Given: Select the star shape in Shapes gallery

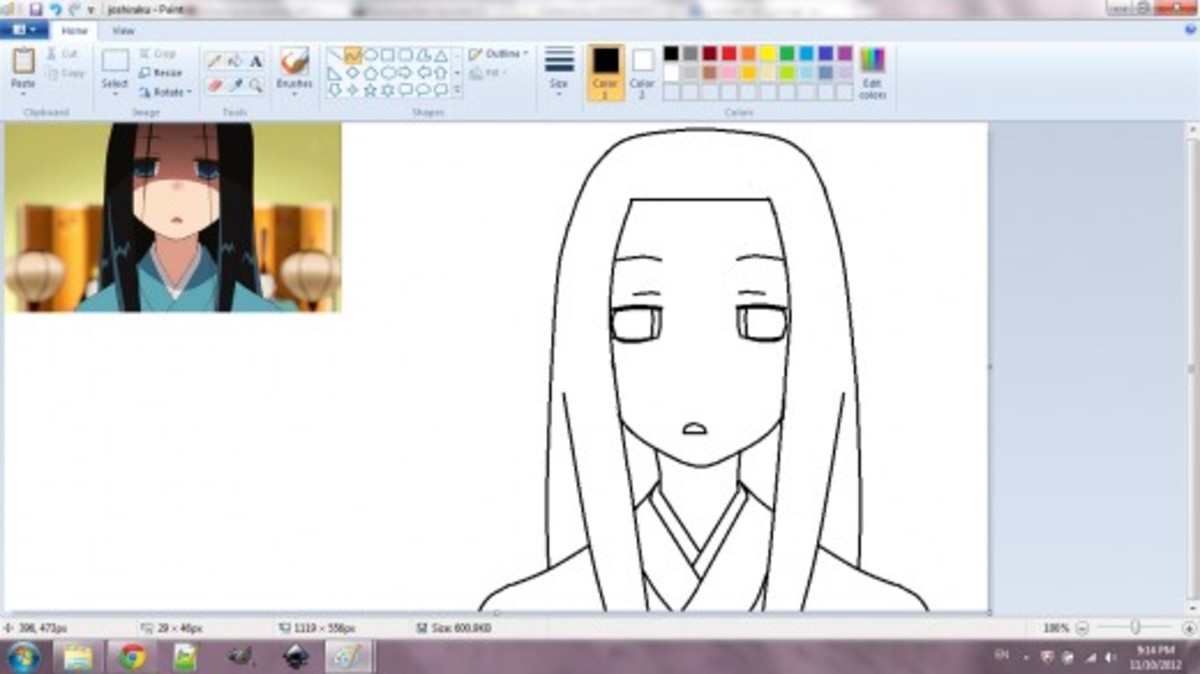Looking at the screenshot, I should pyautogui.click(x=370, y=89).
